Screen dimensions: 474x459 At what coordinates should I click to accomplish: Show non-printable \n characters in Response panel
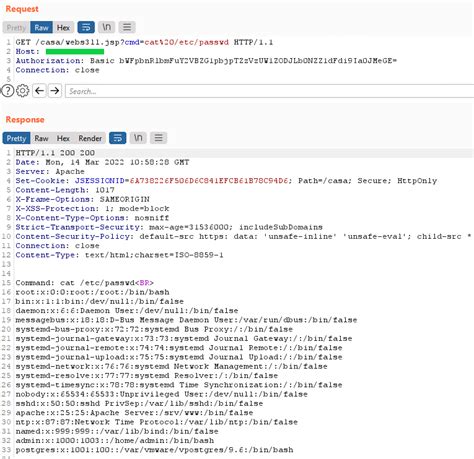[x=138, y=138]
